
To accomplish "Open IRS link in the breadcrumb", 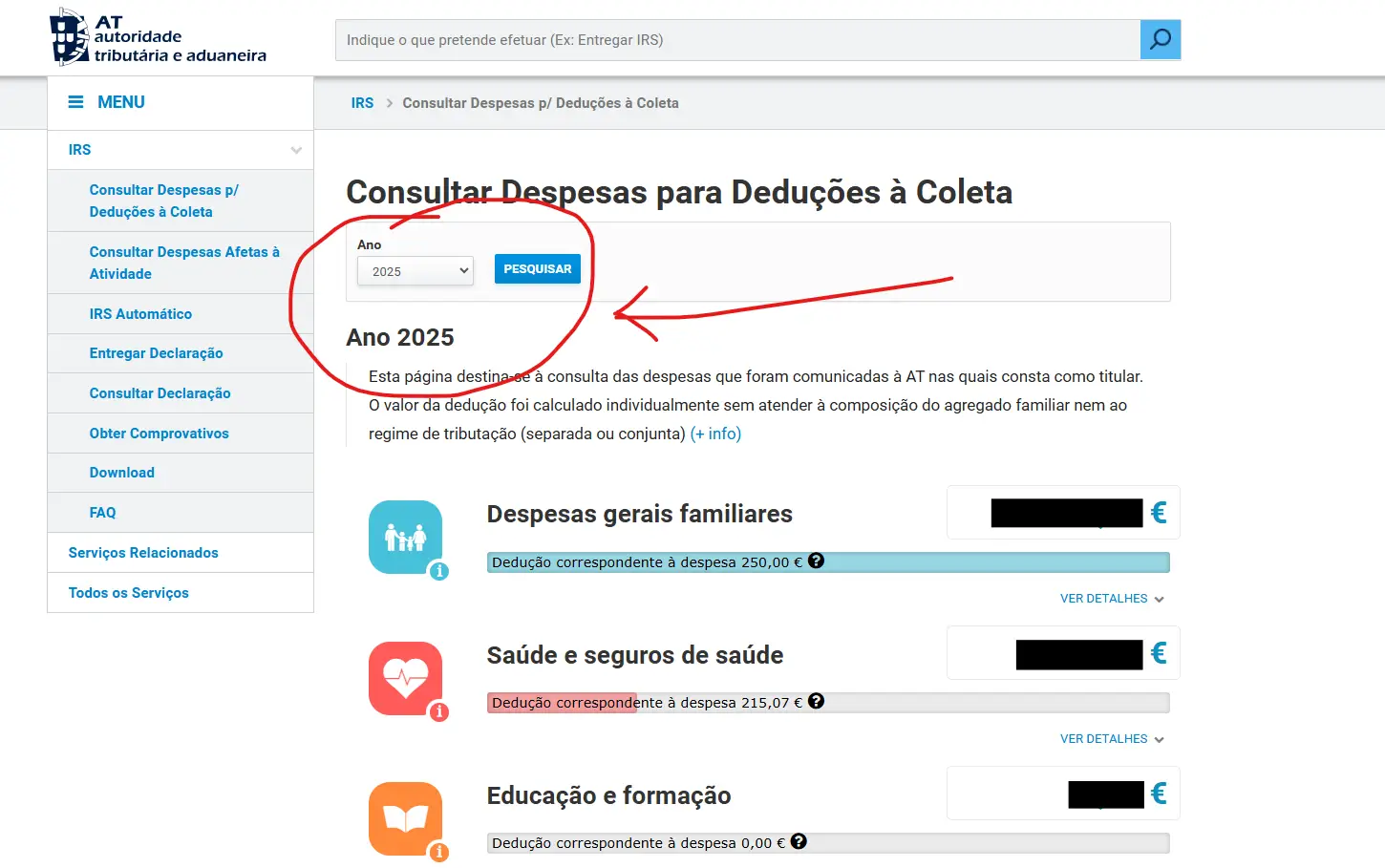I will (x=362, y=102).
